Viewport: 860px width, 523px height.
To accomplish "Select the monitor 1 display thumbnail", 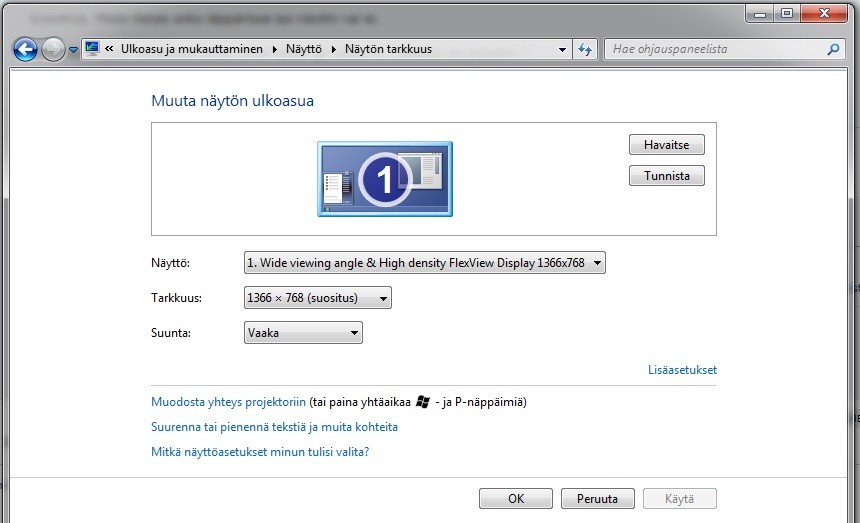I will click(x=385, y=179).
